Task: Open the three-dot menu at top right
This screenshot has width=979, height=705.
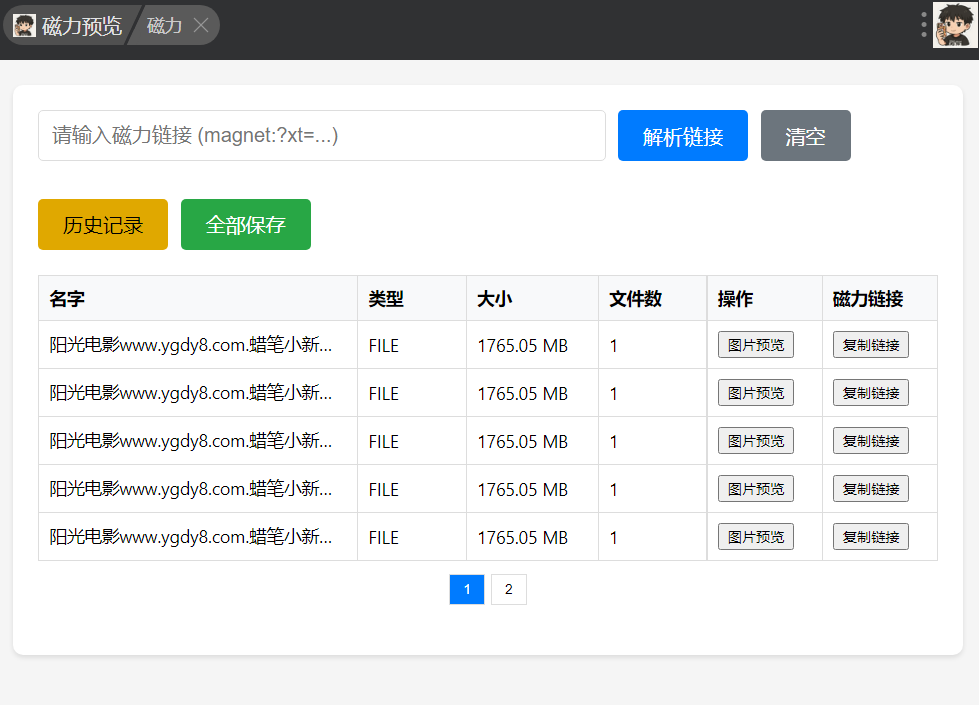Action: coord(924,25)
